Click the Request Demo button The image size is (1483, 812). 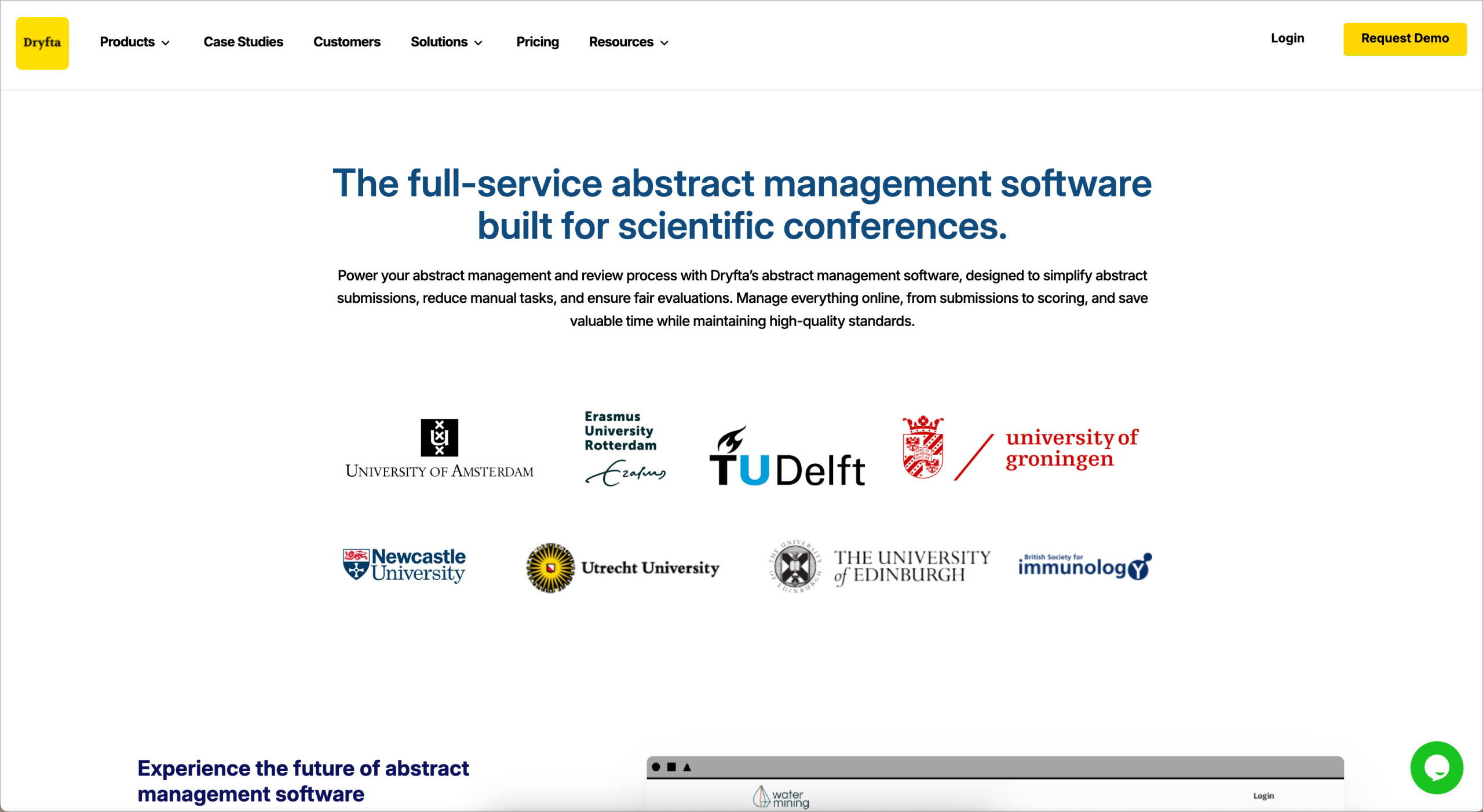[x=1404, y=39]
